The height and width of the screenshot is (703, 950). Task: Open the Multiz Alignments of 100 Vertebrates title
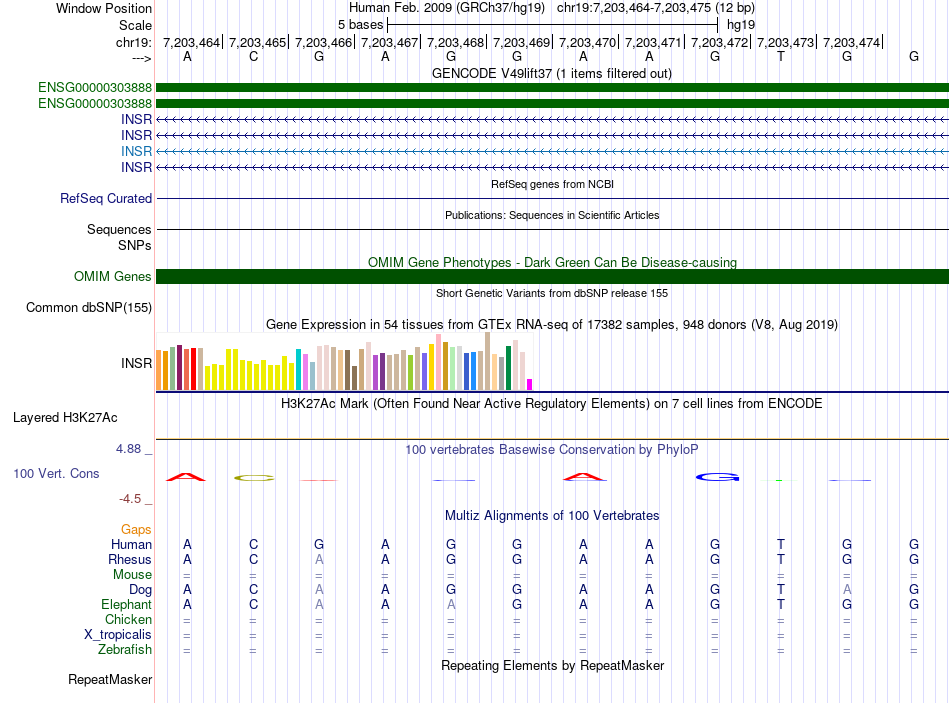552,516
